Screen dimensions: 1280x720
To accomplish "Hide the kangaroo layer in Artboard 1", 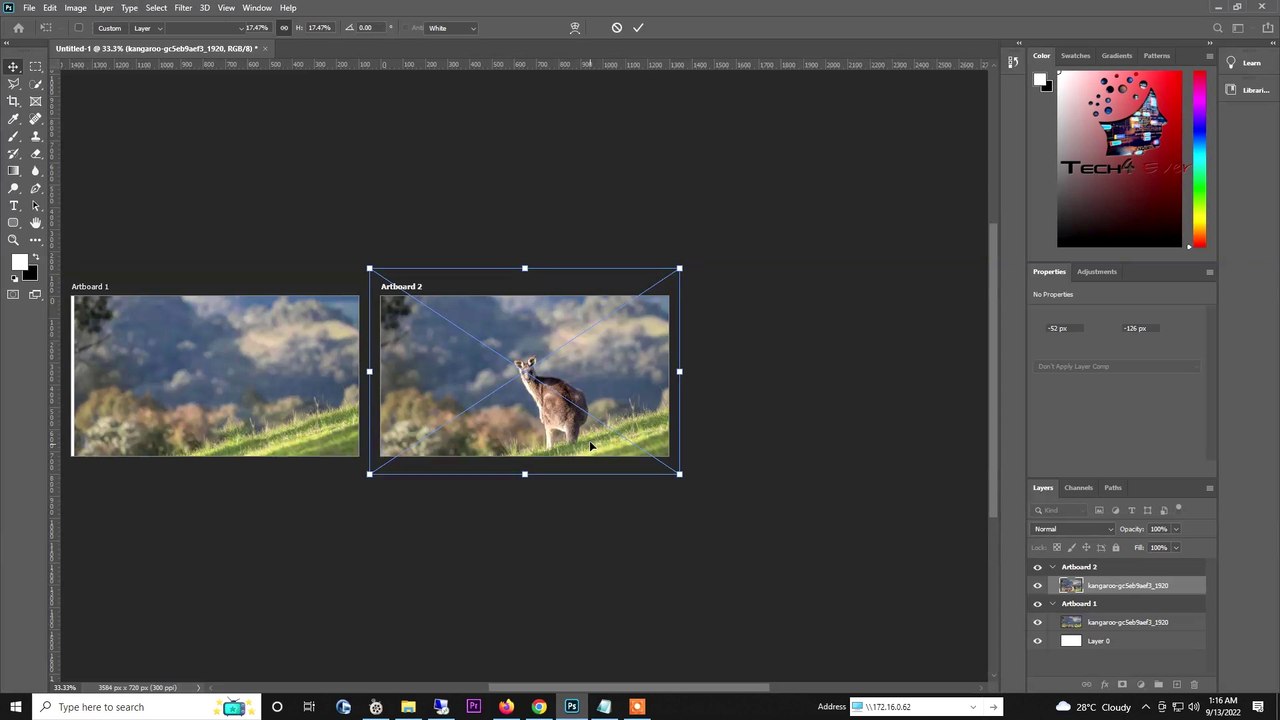I will point(1037,622).
